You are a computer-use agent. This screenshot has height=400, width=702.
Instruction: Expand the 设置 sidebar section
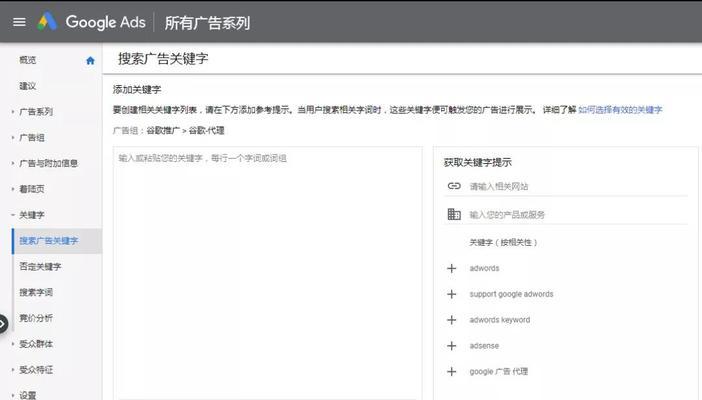coord(13,396)
